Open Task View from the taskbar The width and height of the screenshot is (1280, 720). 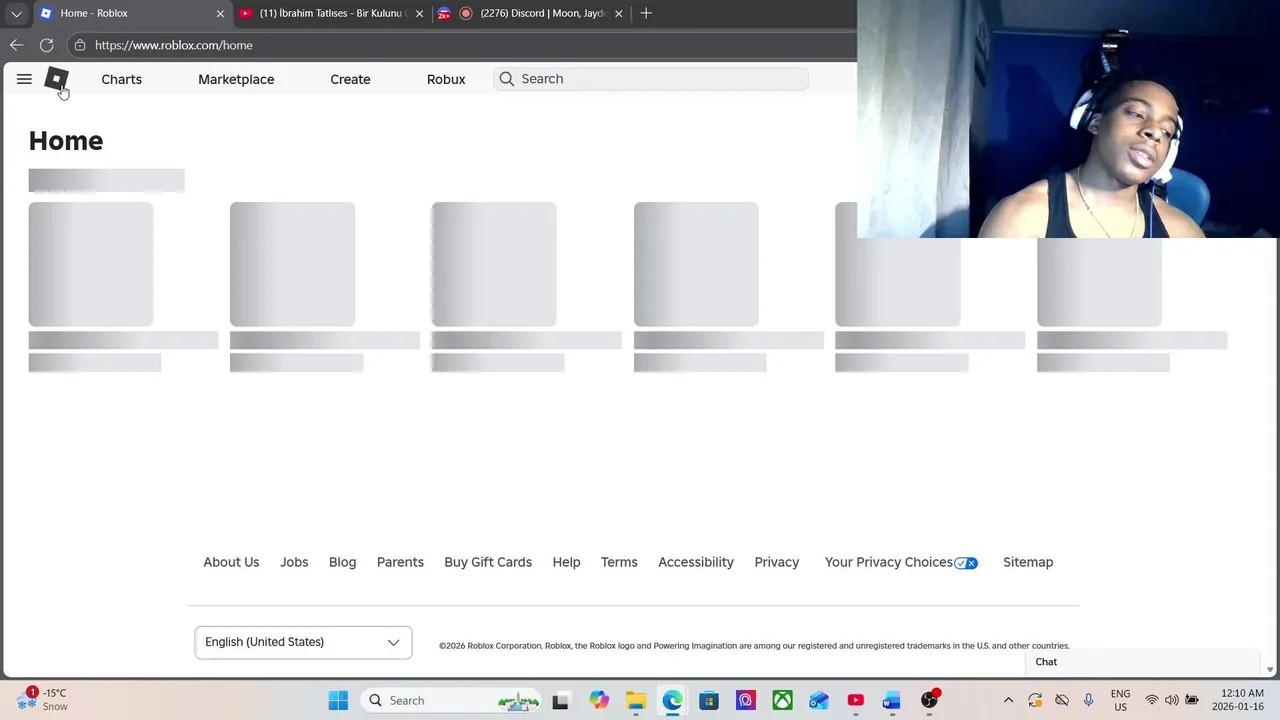click(x=561, y=700)
